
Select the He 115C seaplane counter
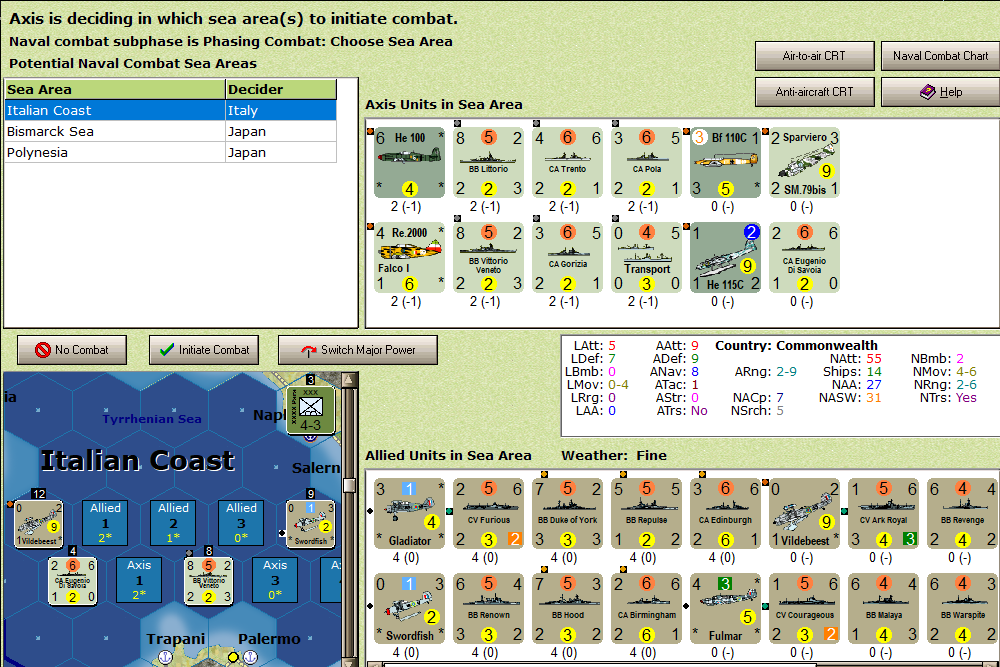coord(726,258)
